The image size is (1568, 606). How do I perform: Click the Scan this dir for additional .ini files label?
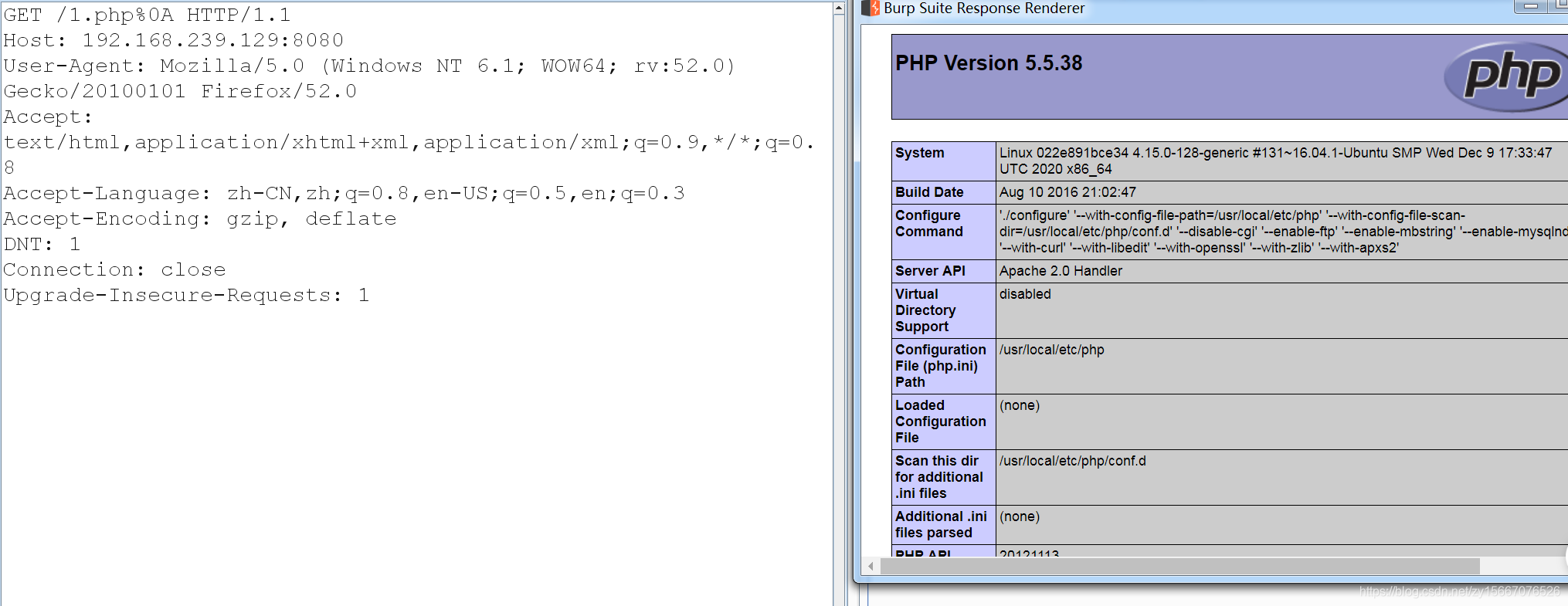tap(939, 477)
